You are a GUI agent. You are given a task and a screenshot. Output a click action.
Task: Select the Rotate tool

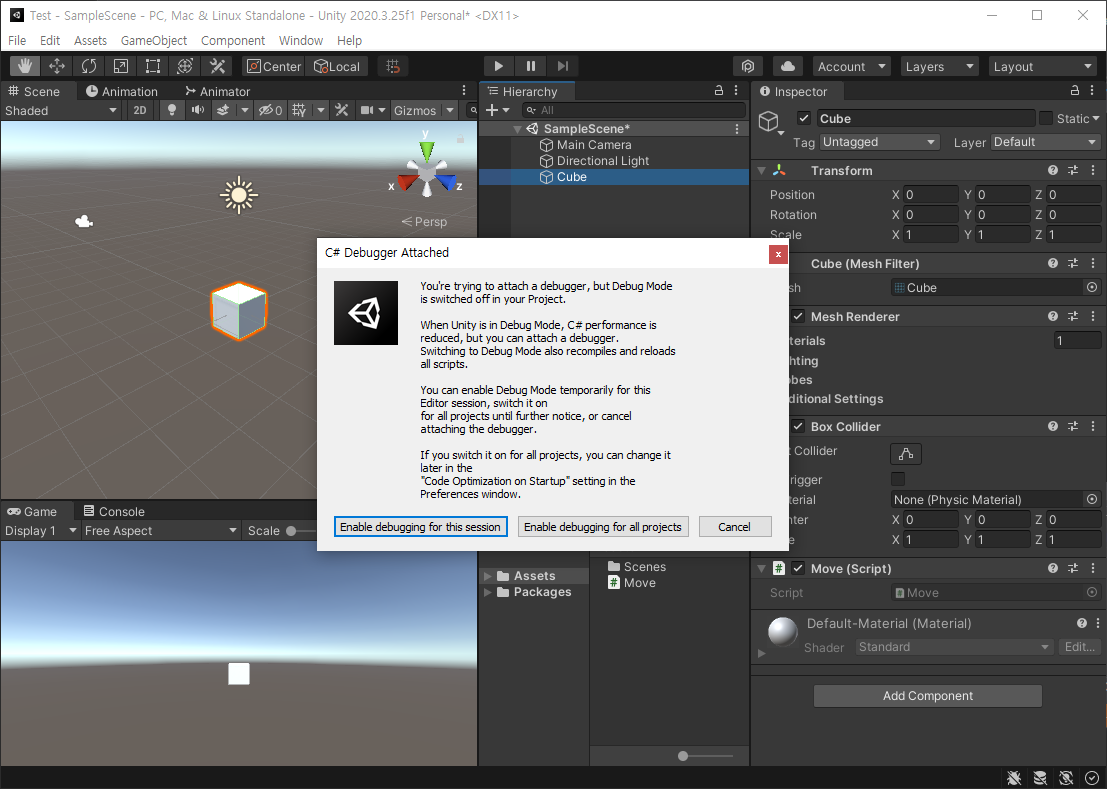[89, 66]
